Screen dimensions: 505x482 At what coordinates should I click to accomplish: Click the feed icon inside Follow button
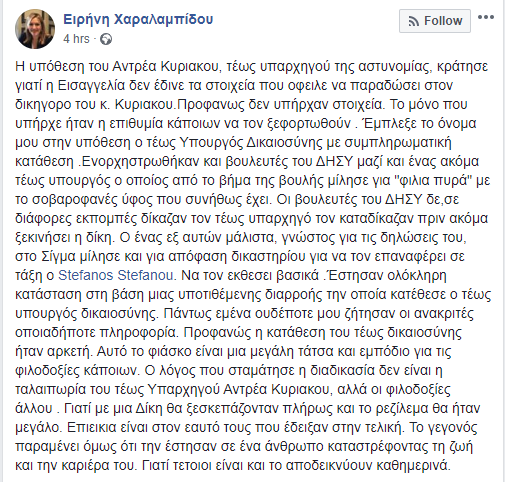414,21
